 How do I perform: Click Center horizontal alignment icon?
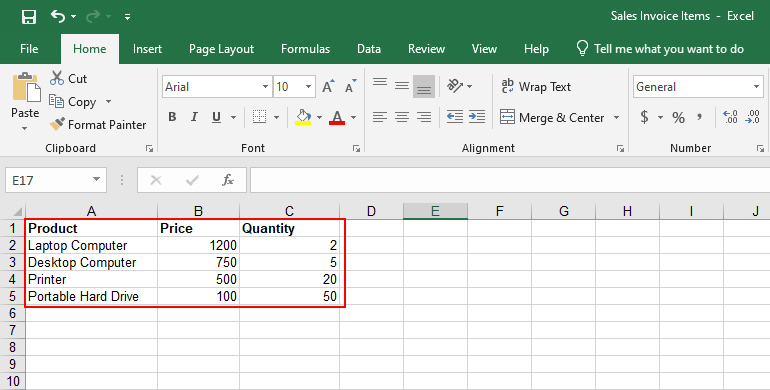(402, 117)
